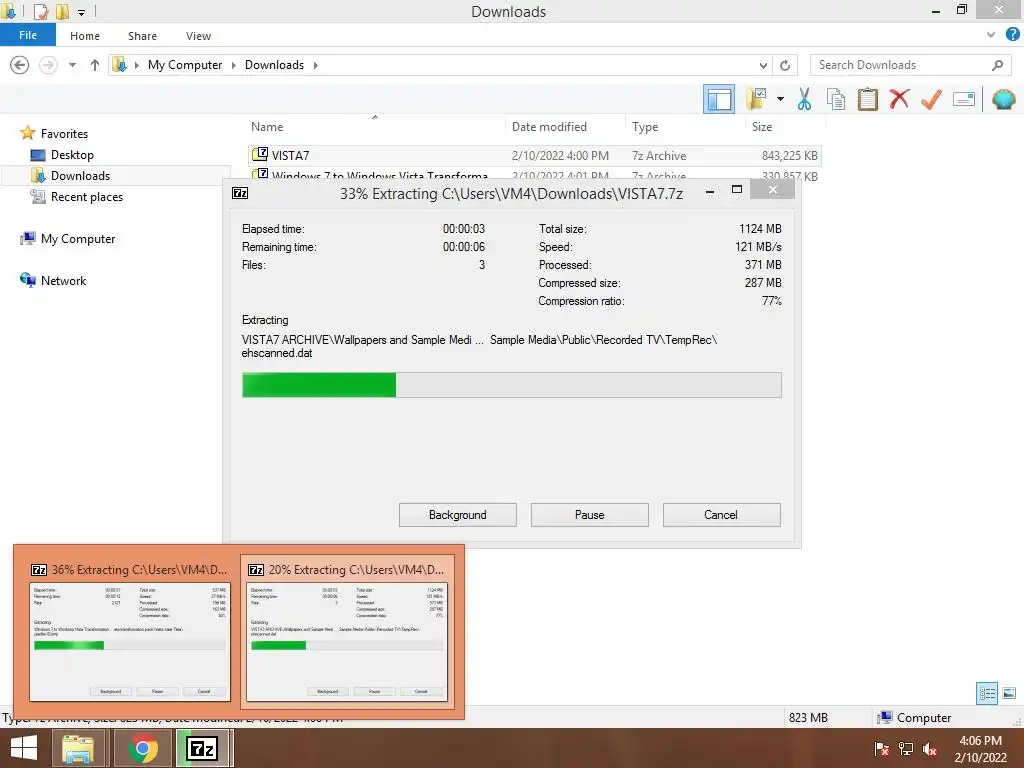
Task: Click the Rename label icon
Action: click(964, 99)
